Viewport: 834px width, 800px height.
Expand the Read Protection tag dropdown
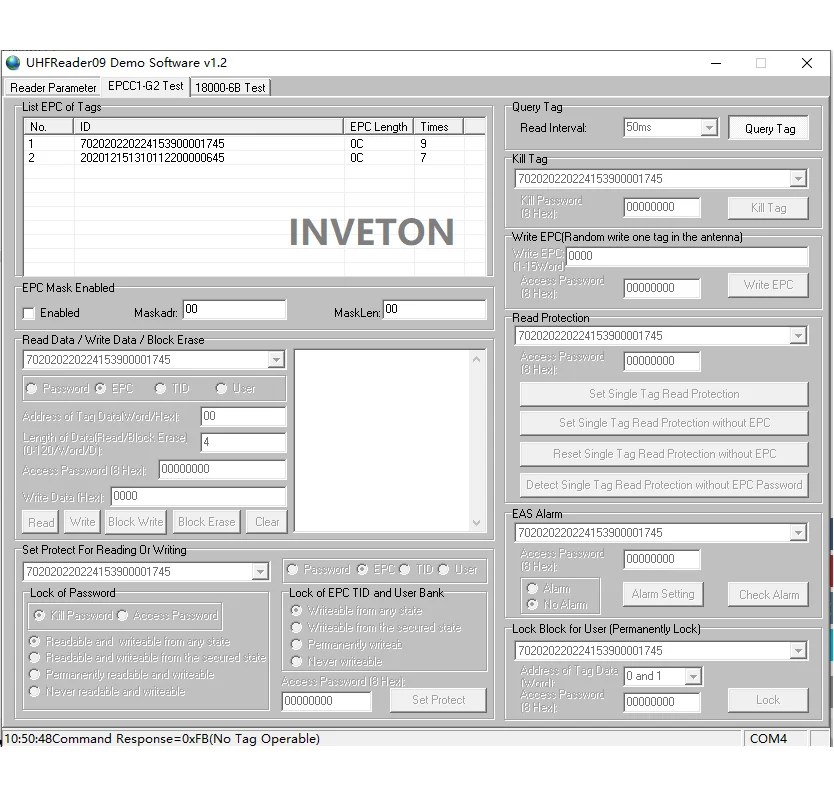[798, 336]
